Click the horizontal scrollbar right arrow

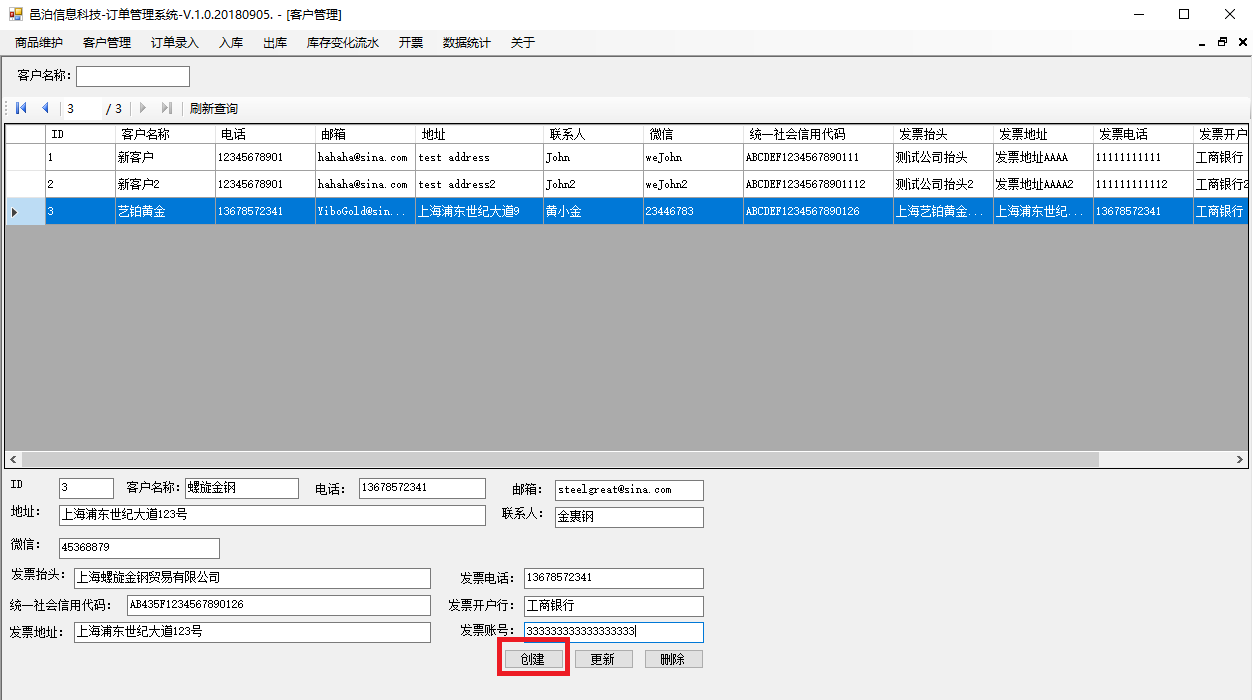pyautogui.click(x=1240, y=460)
